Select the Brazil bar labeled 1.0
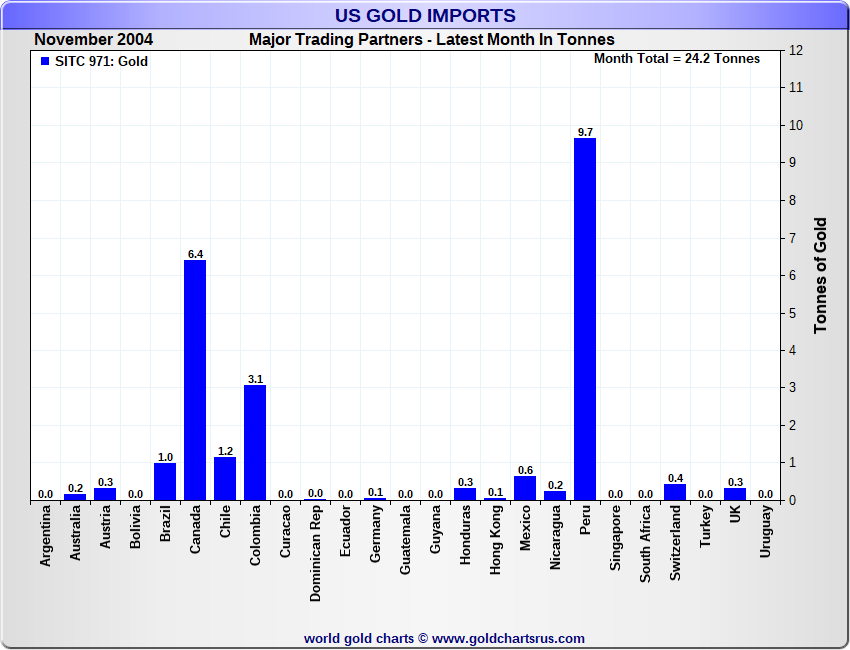 165,481
